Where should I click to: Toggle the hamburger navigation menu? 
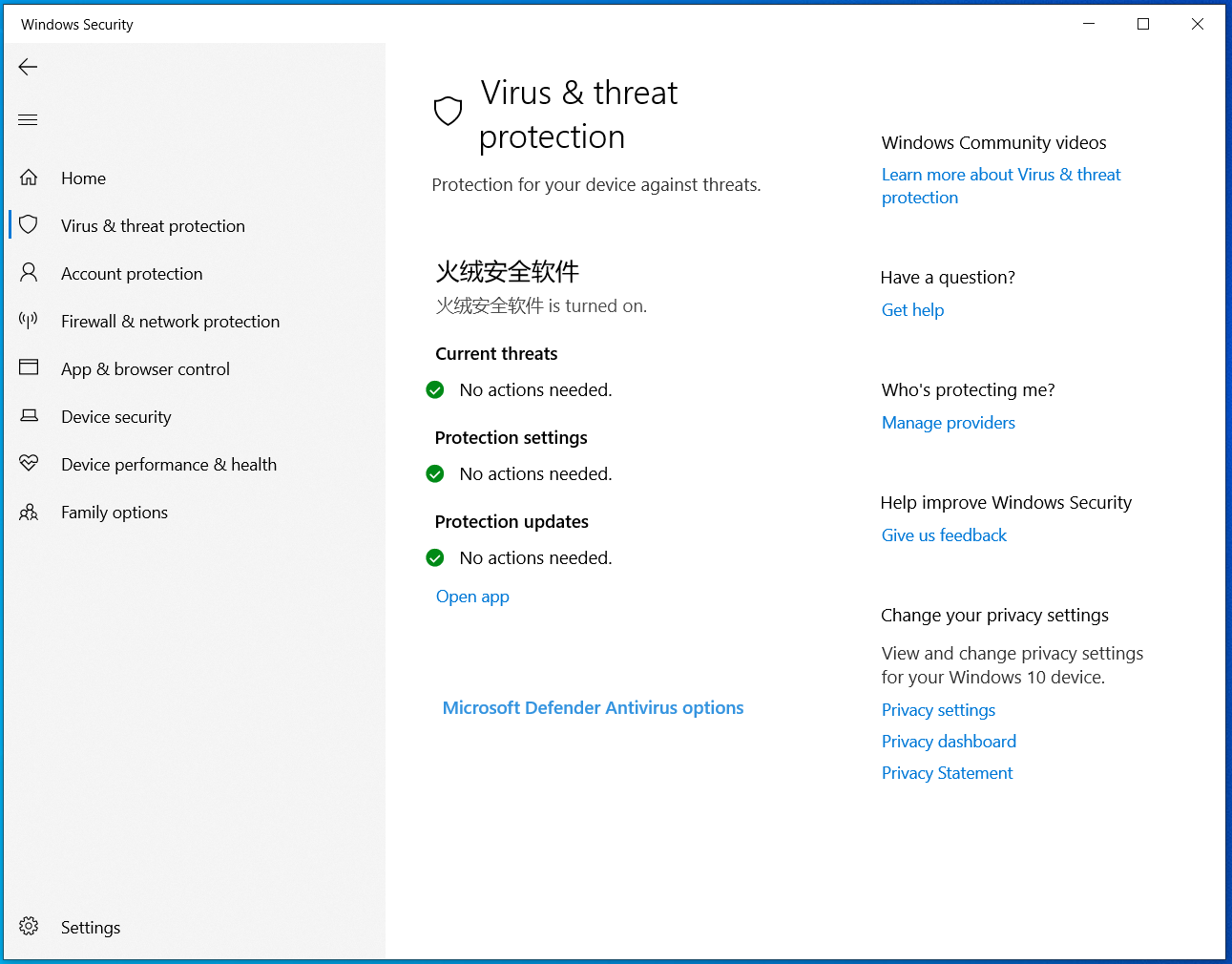pyautogui.click(x=28, y=119)
